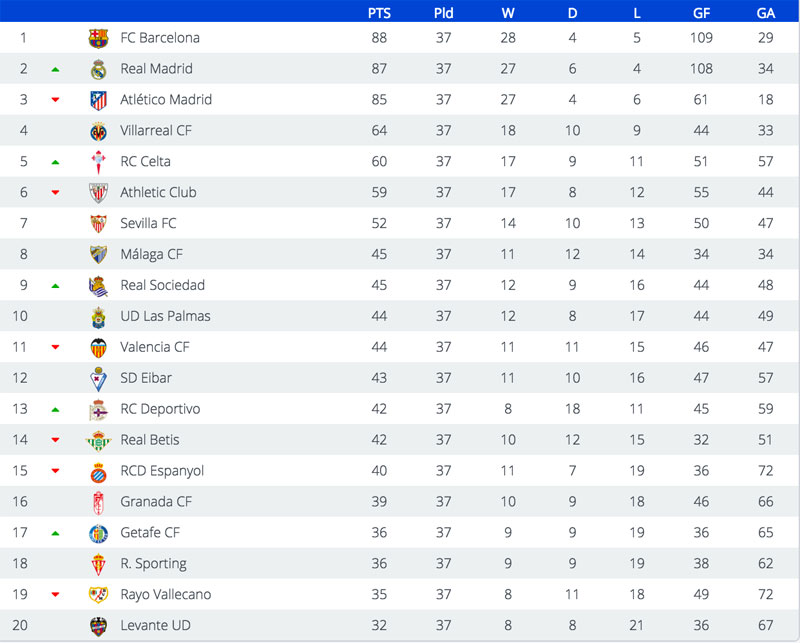Click the Real Betis green crest

pyautogui.click(x=98, y=440)
